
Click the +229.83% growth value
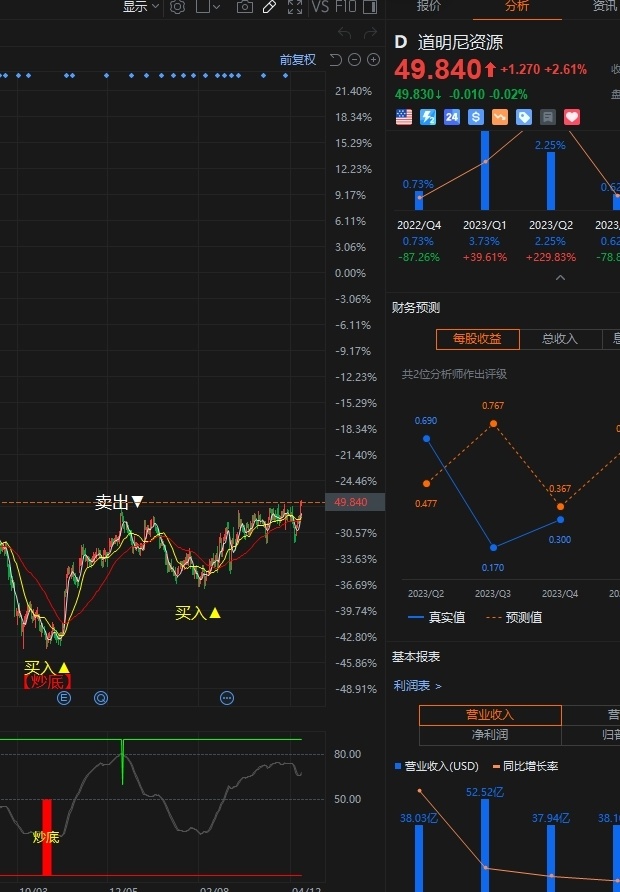(551, 257)
